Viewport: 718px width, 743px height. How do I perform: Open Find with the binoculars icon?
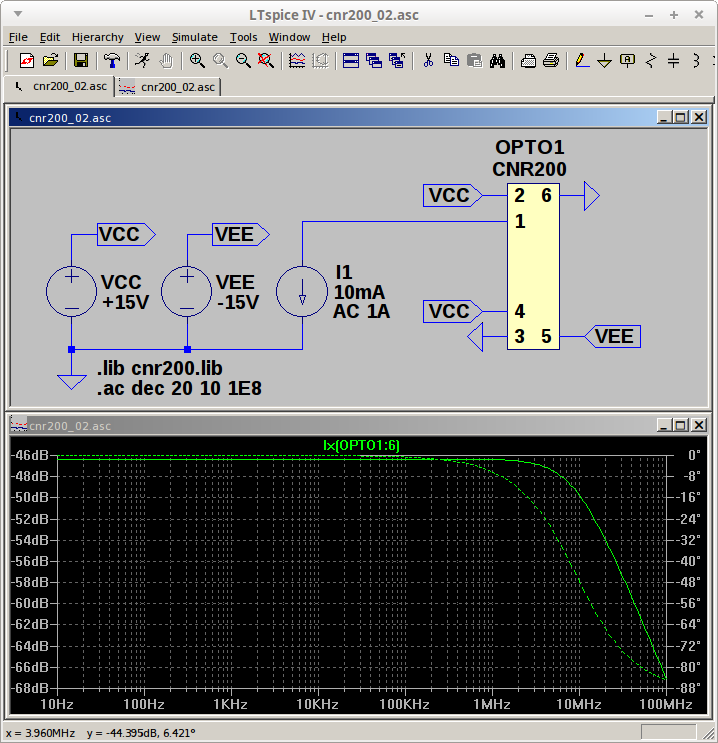pyautogui.click(x=497, y=61)
